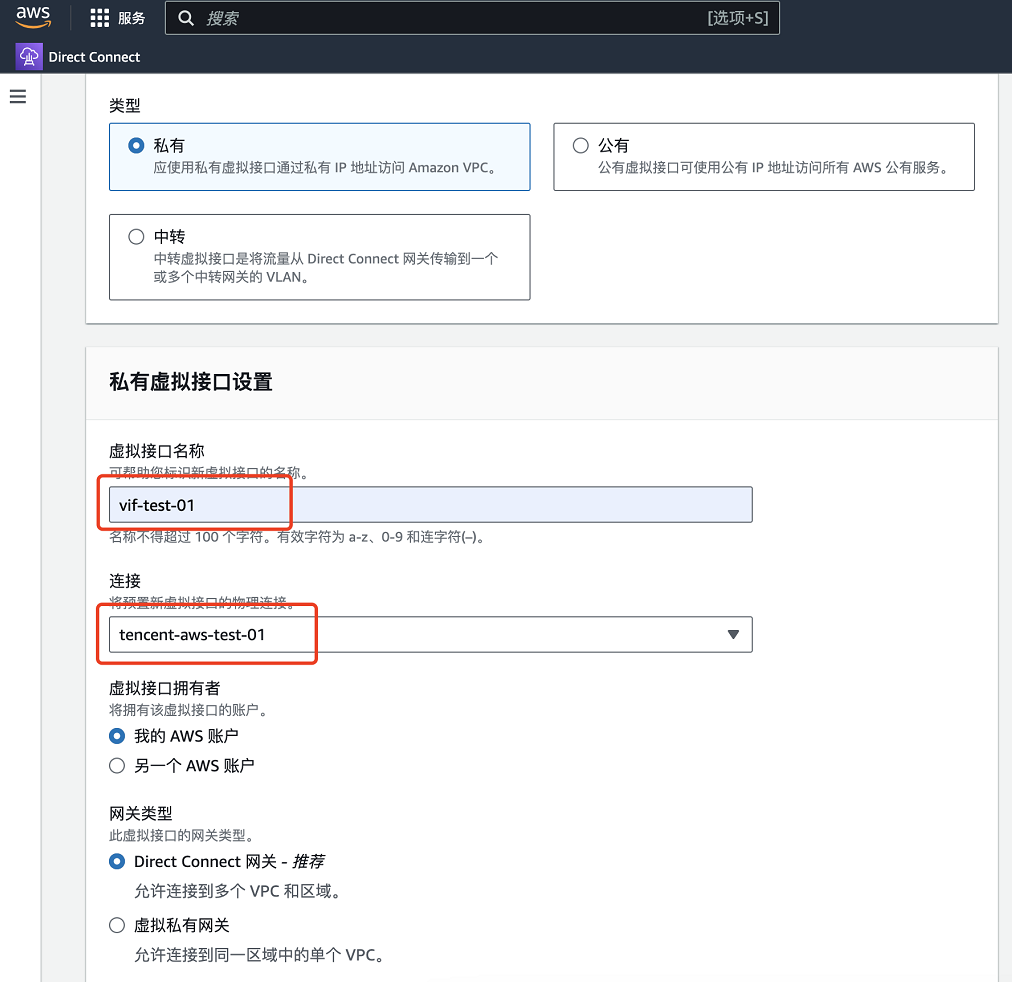Screen dimensions: 1012x982
Task: Open the AWS console home logo
Action: (33, 17)
